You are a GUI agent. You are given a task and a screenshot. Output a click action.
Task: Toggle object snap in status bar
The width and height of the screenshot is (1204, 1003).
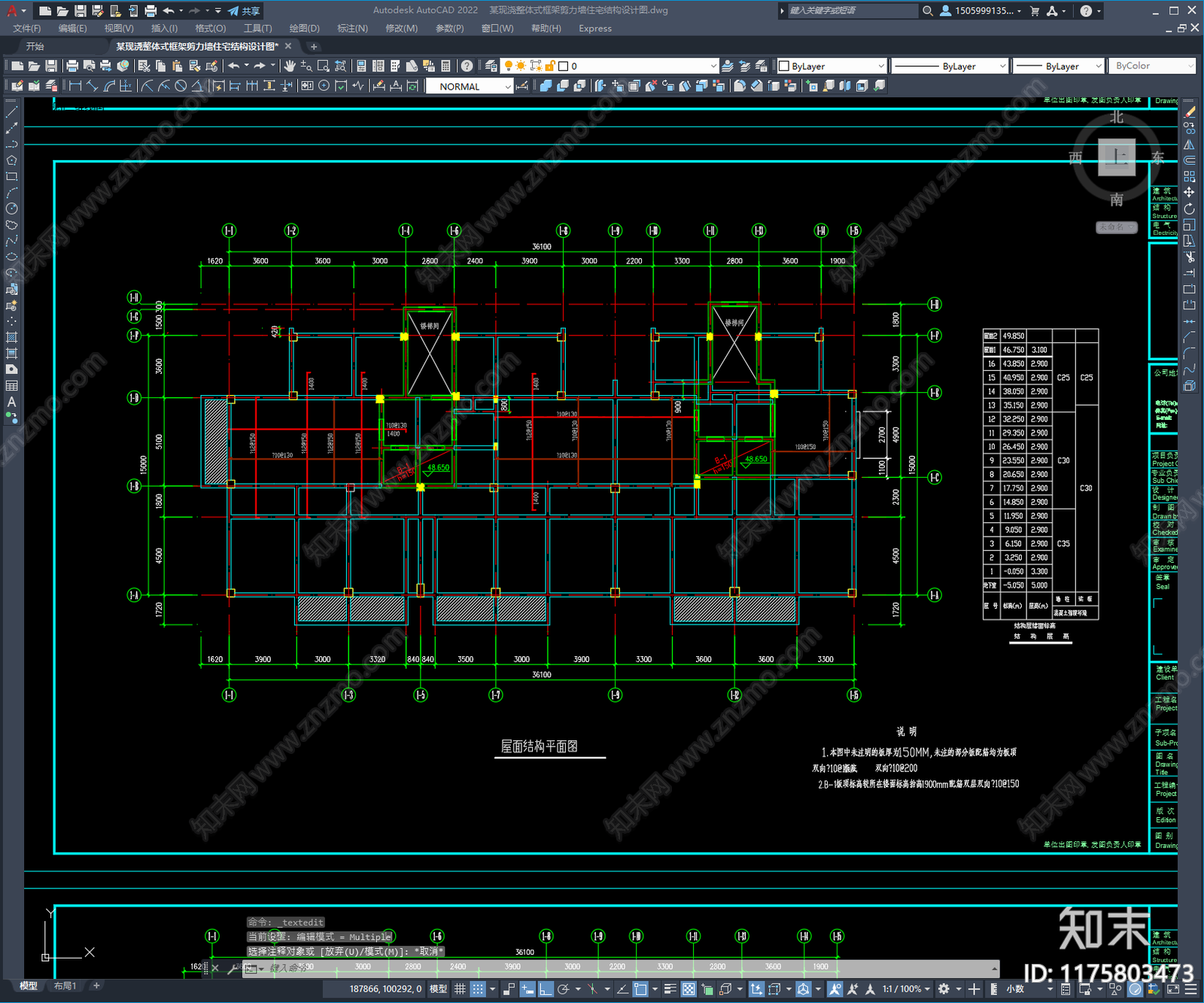pos(640,989)
